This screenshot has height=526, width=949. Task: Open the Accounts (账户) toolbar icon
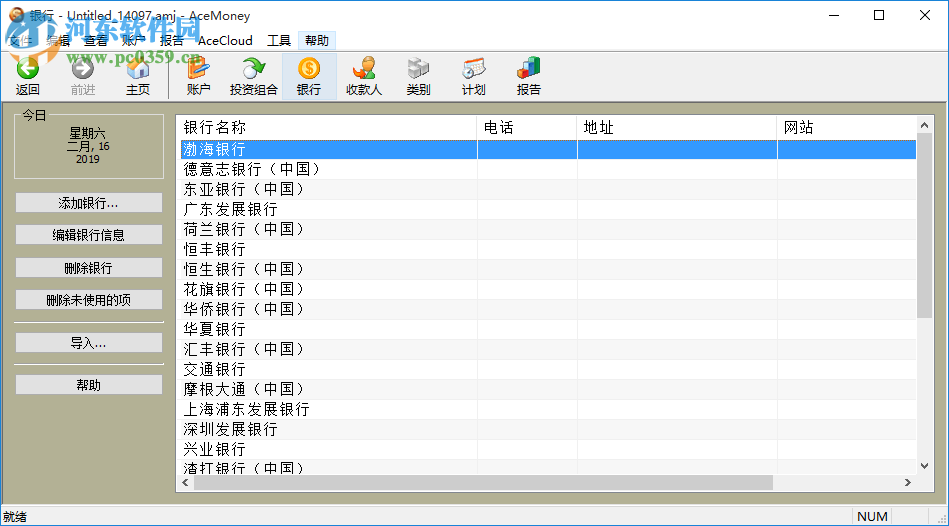tap(198, 76)
